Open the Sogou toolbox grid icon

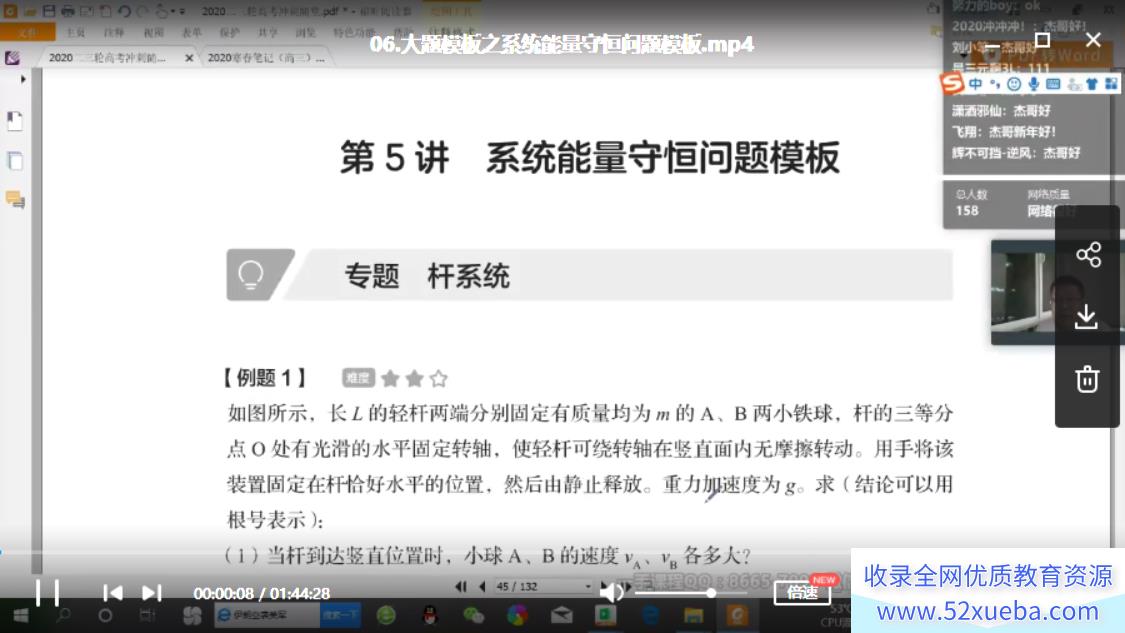[1111, 84]
